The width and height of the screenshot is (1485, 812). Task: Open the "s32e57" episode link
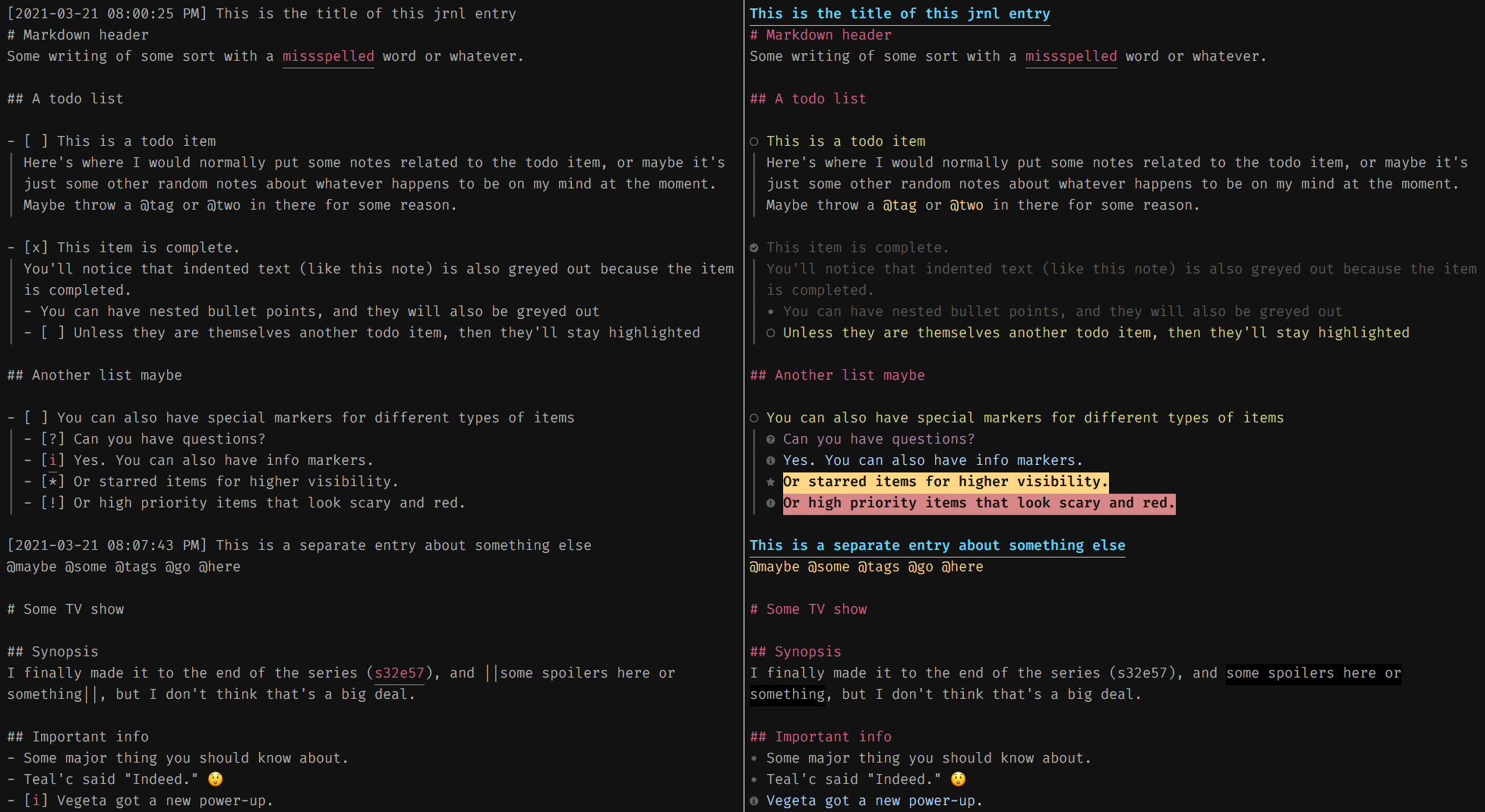tap(399, 673)
